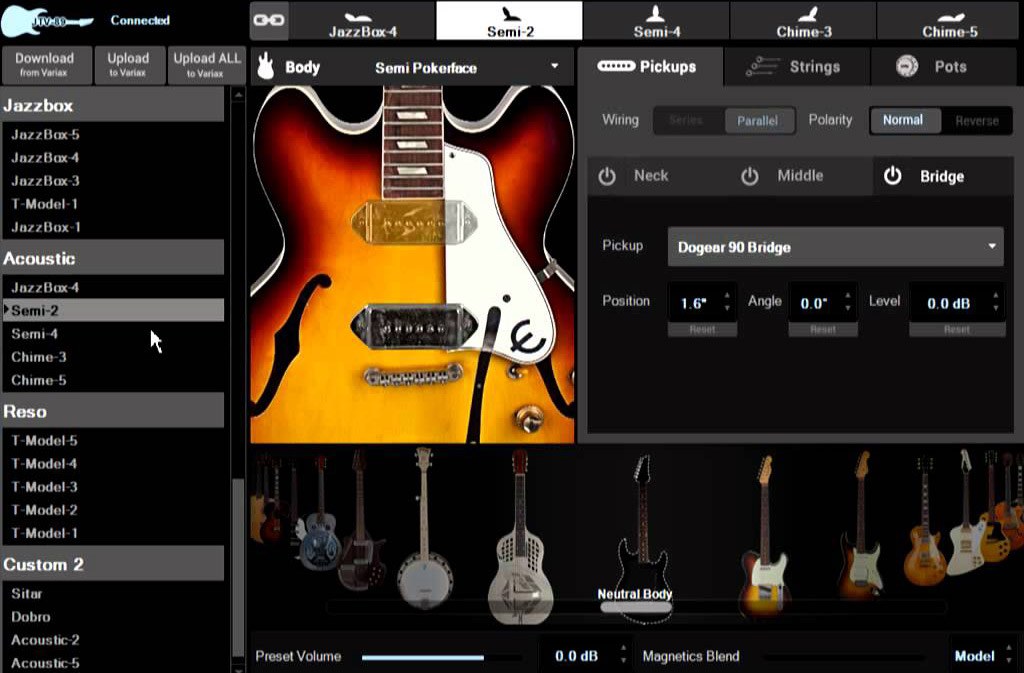Viewport: 1024px width, 673px height.
Task: Click the Neck pickup power icon
Action: click(610, 175)
